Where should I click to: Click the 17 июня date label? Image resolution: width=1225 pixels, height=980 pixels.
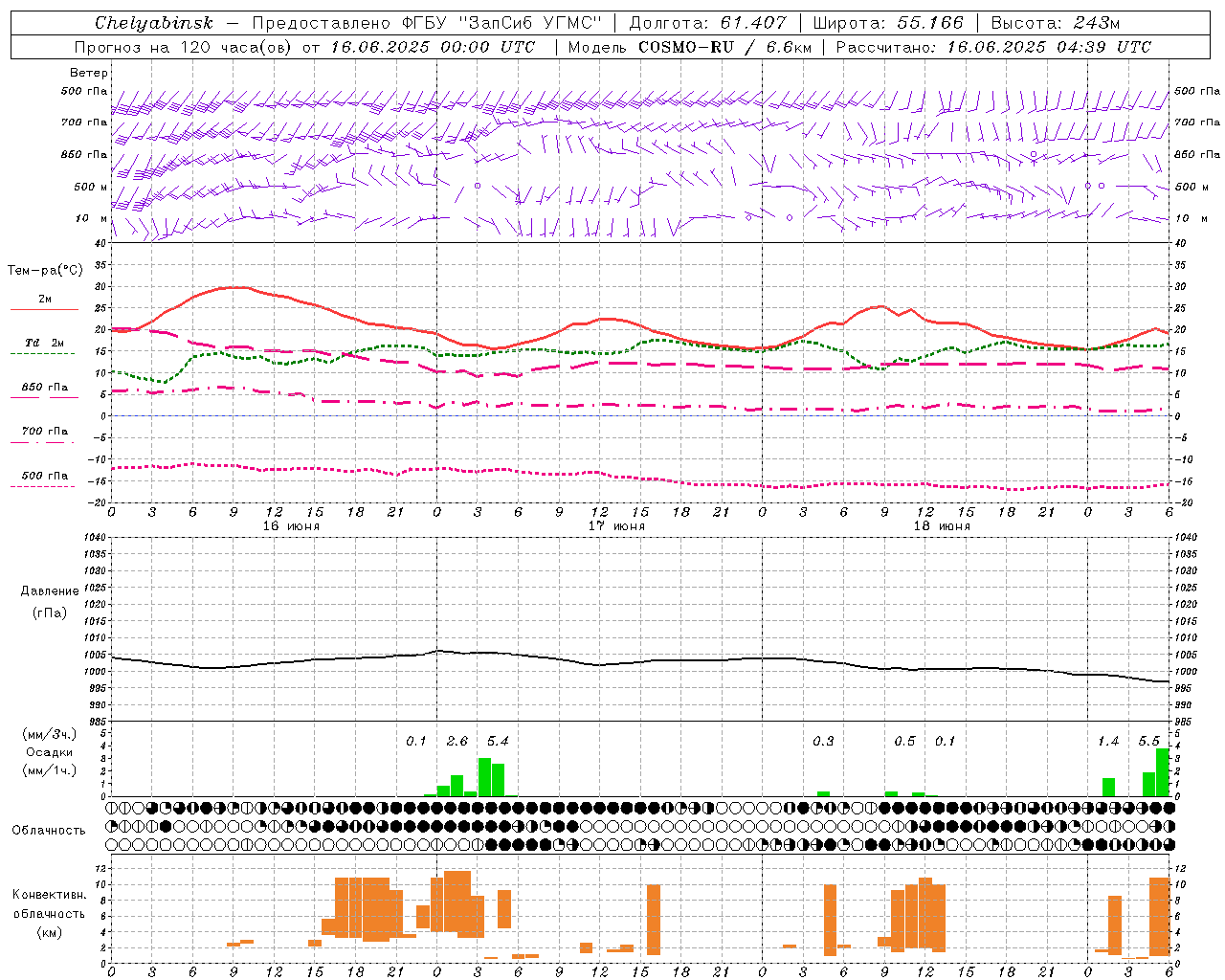[616, 526]
